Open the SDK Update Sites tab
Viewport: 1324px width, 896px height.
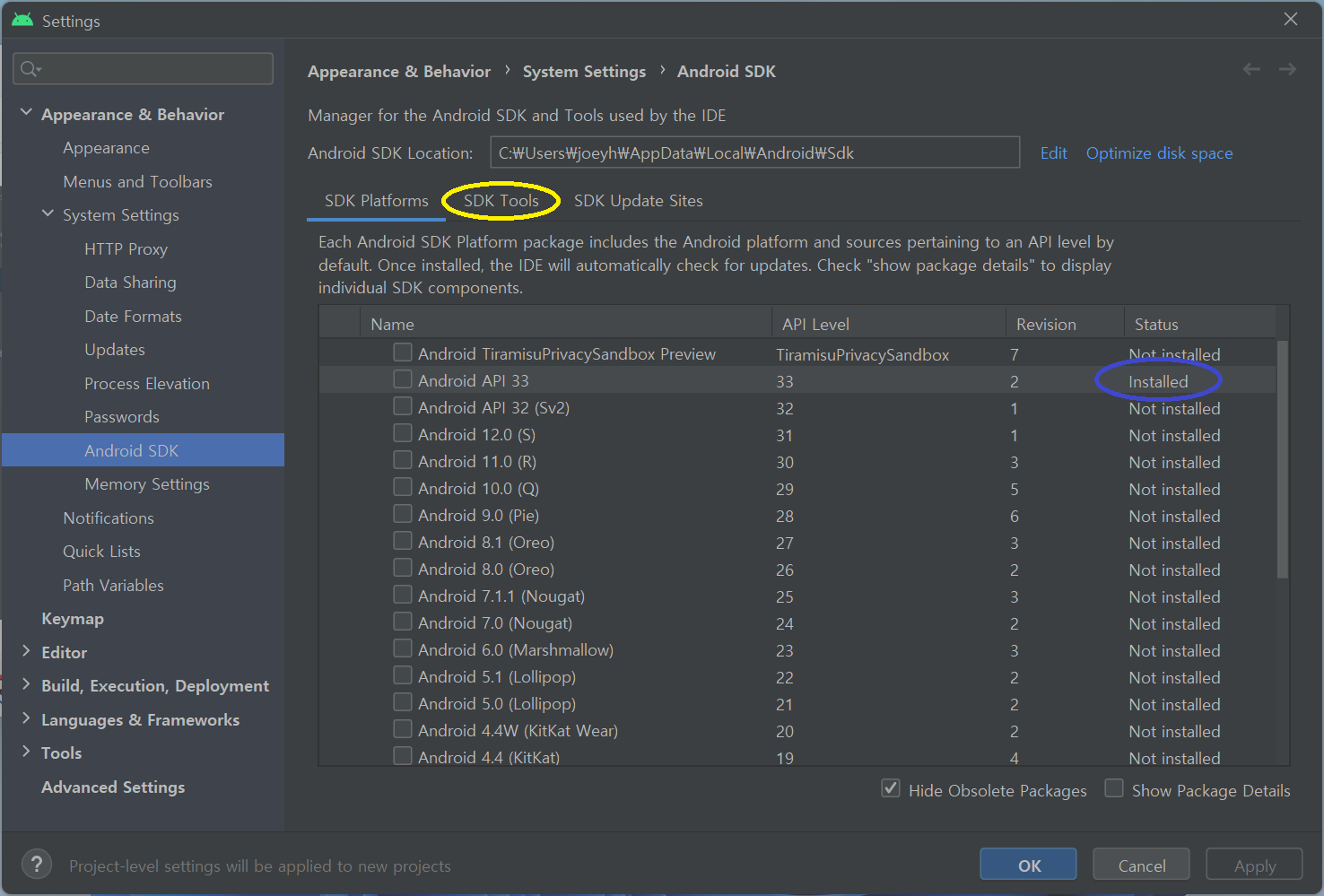(639, 201)
